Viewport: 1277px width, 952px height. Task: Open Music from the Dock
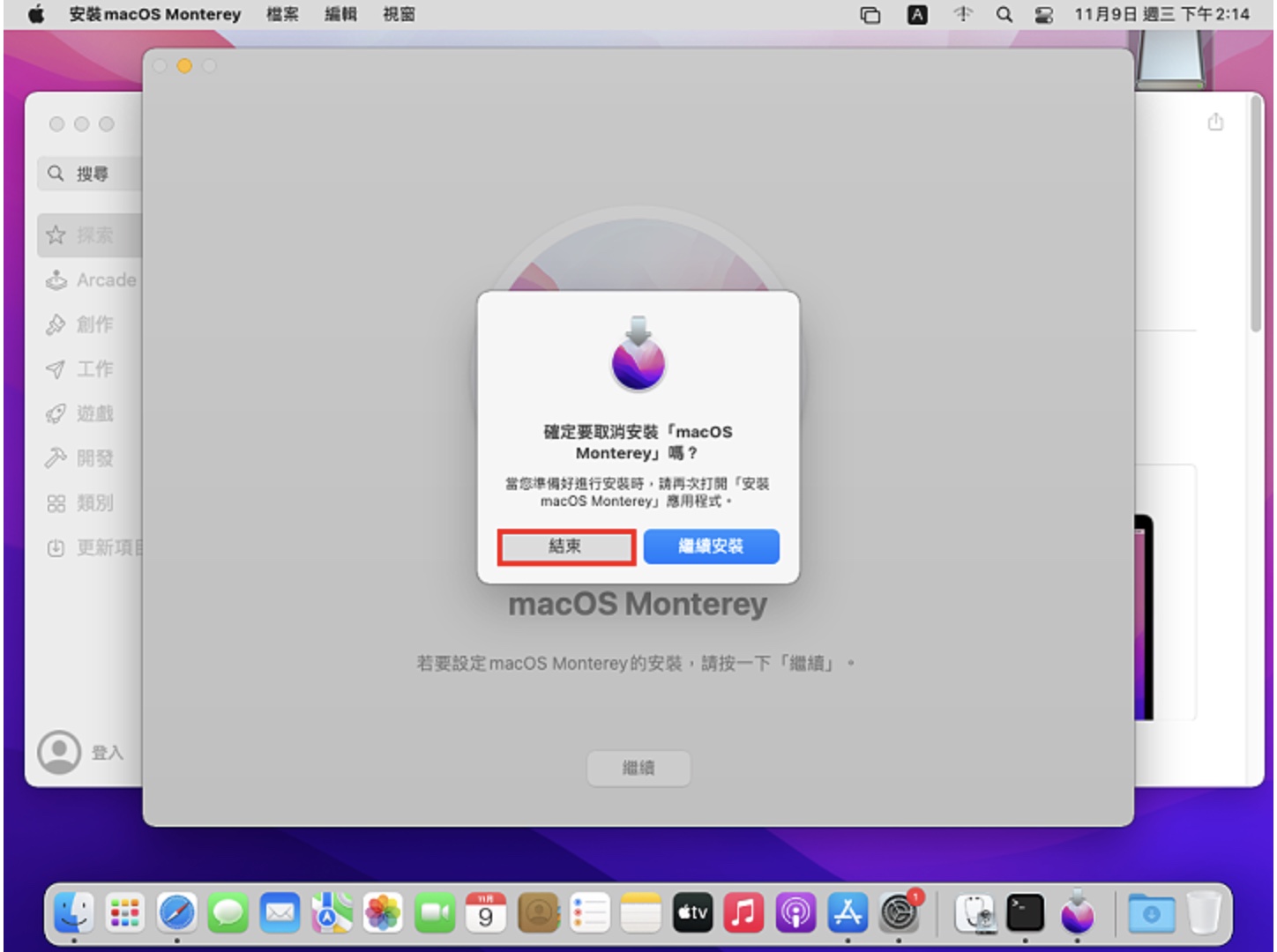pos(744,912)
